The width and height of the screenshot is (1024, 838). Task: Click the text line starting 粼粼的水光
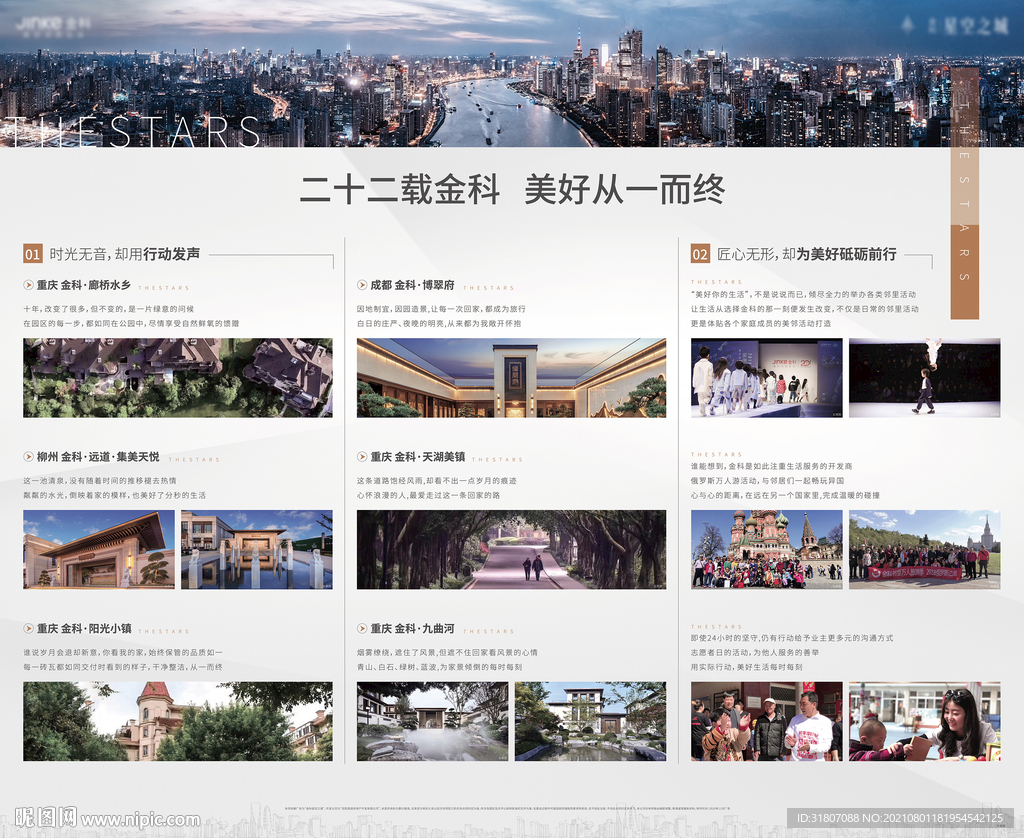pyautogui.click(x=114, y=495)
